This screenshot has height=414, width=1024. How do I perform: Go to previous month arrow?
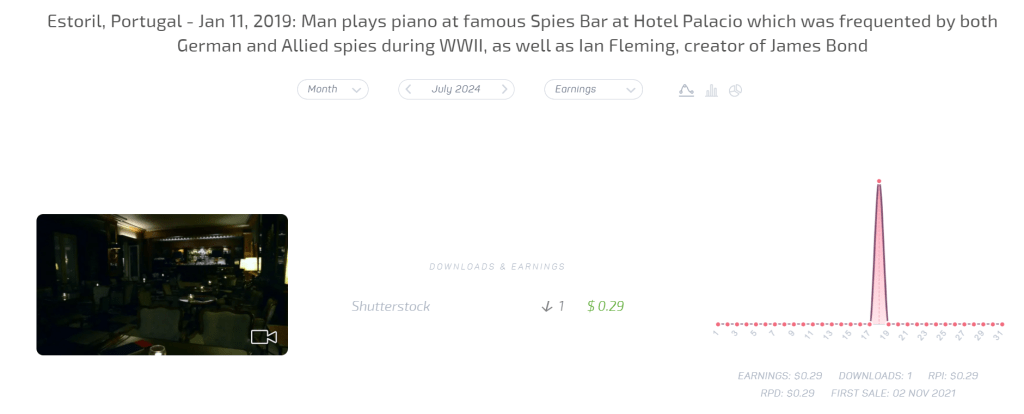[x=408, y=89]
